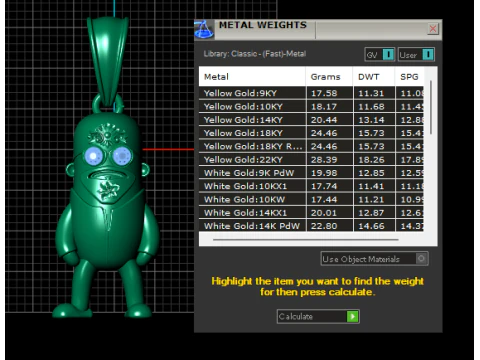Toggle the GV switch
This screenshot has width=480, height=360.
380,55
